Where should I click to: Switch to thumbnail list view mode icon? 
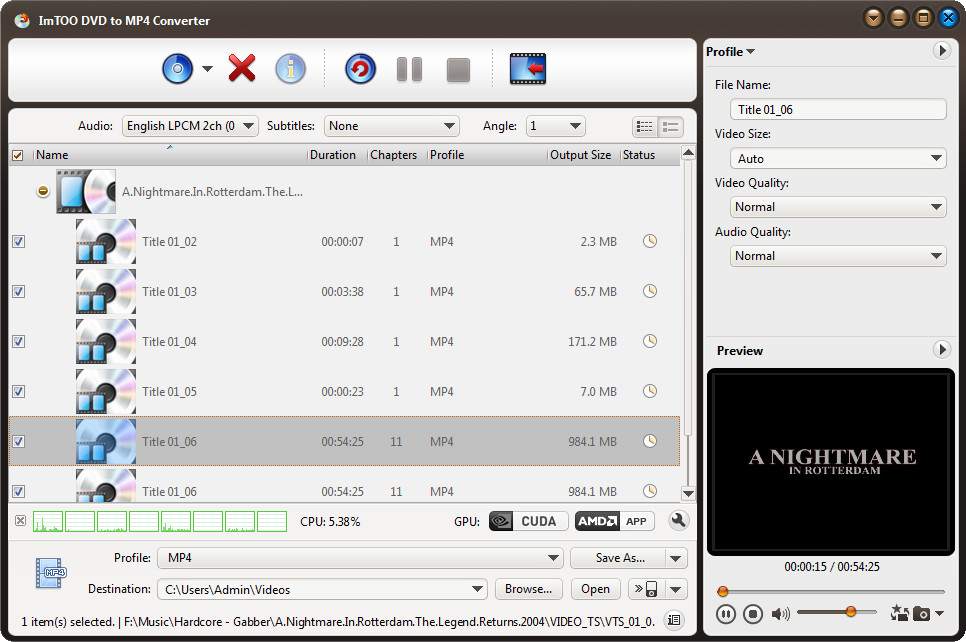point(670,127)
